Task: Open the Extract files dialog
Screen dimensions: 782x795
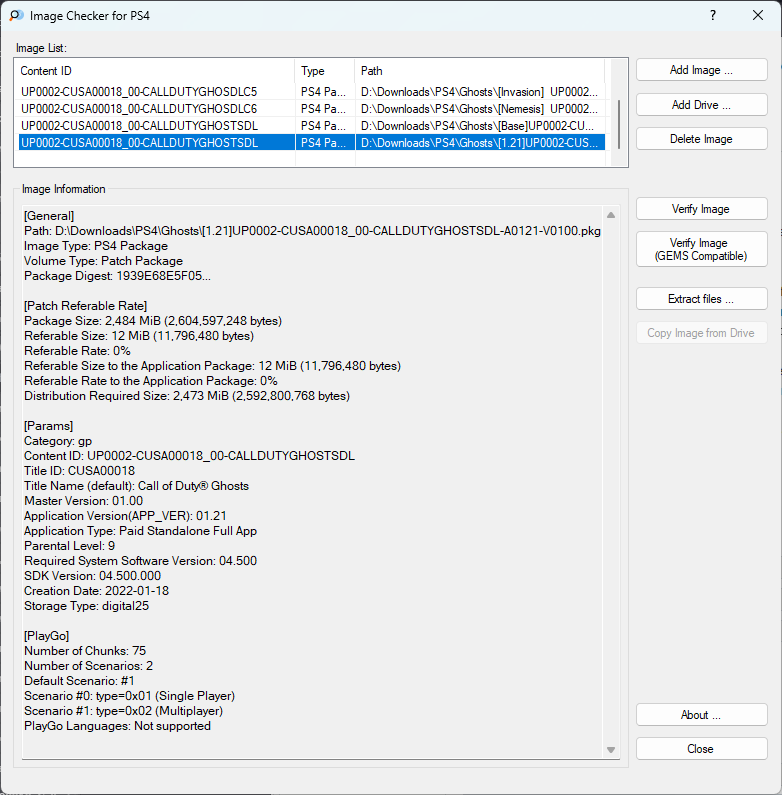Action: point(701,299)
